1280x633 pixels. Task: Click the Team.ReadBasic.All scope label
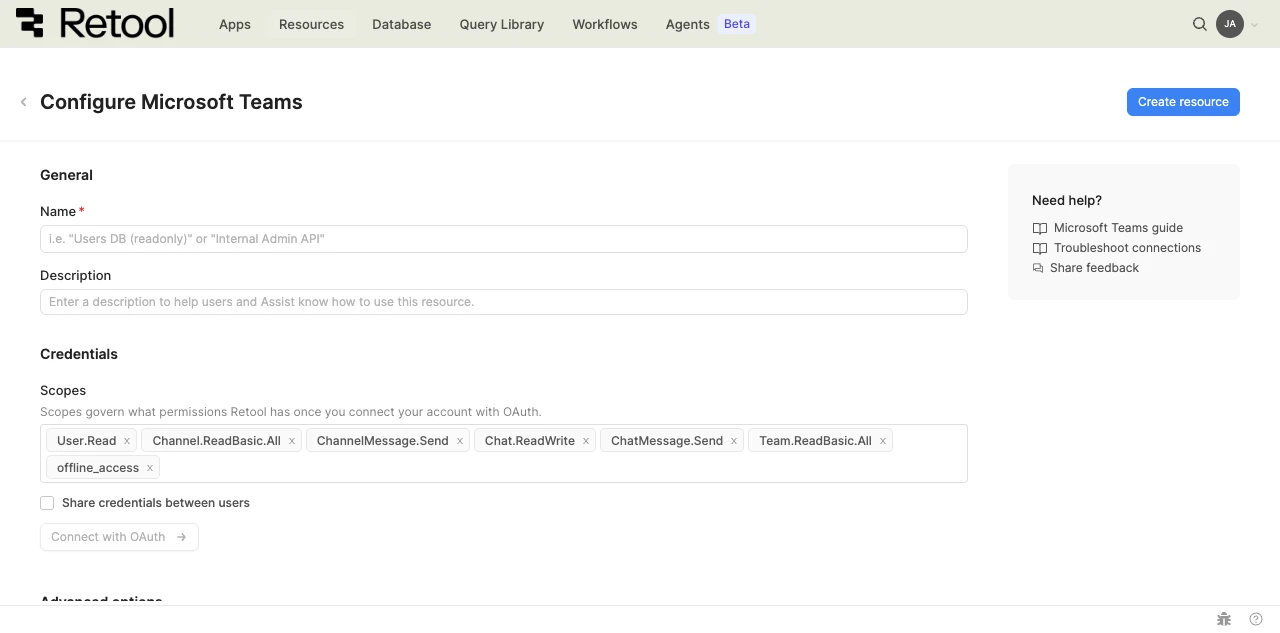tap(815, 441)
